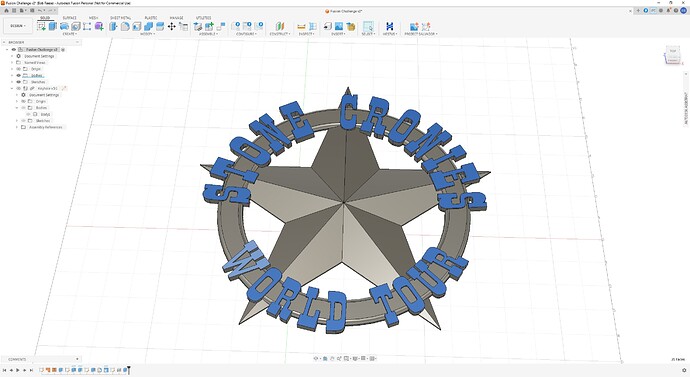The image size is (690, 377).
Task: Open the CONSTRUCT panel dropdown
Action: tap(280, 34)
